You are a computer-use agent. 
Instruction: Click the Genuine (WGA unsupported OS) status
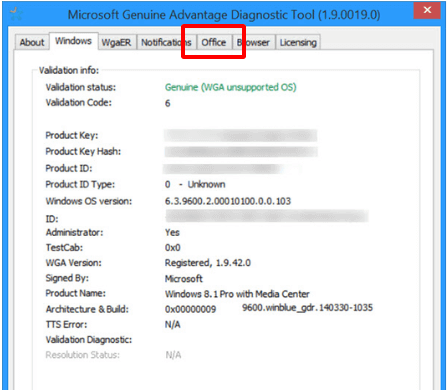coord(231,87)
